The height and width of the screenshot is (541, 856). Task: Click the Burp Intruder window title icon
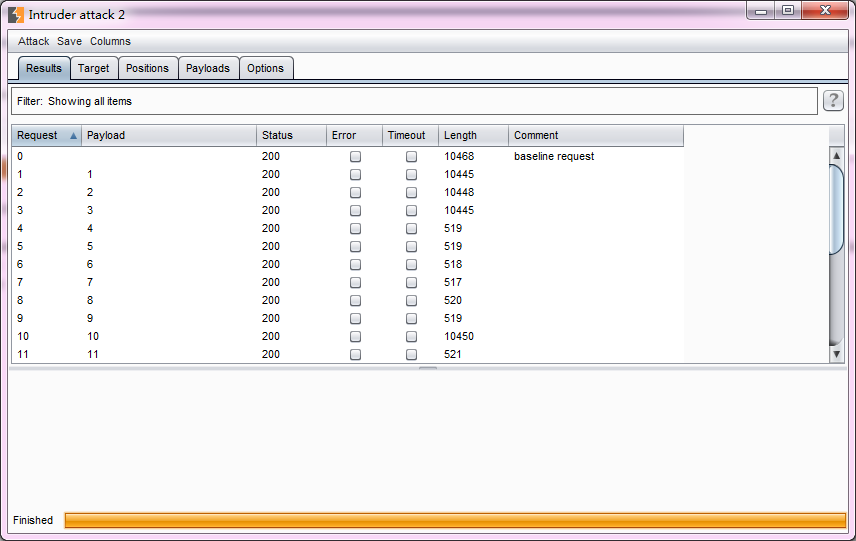(16, 14)
